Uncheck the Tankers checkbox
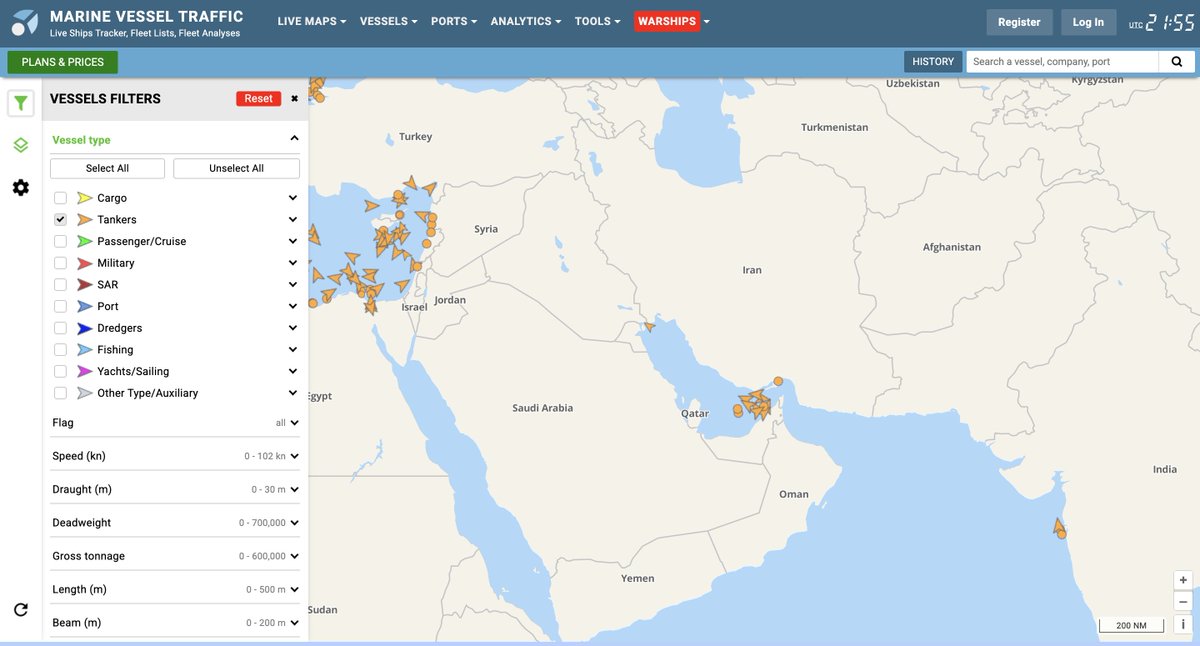The height and width of the screenshot is (646, 1200). (60, 220)
